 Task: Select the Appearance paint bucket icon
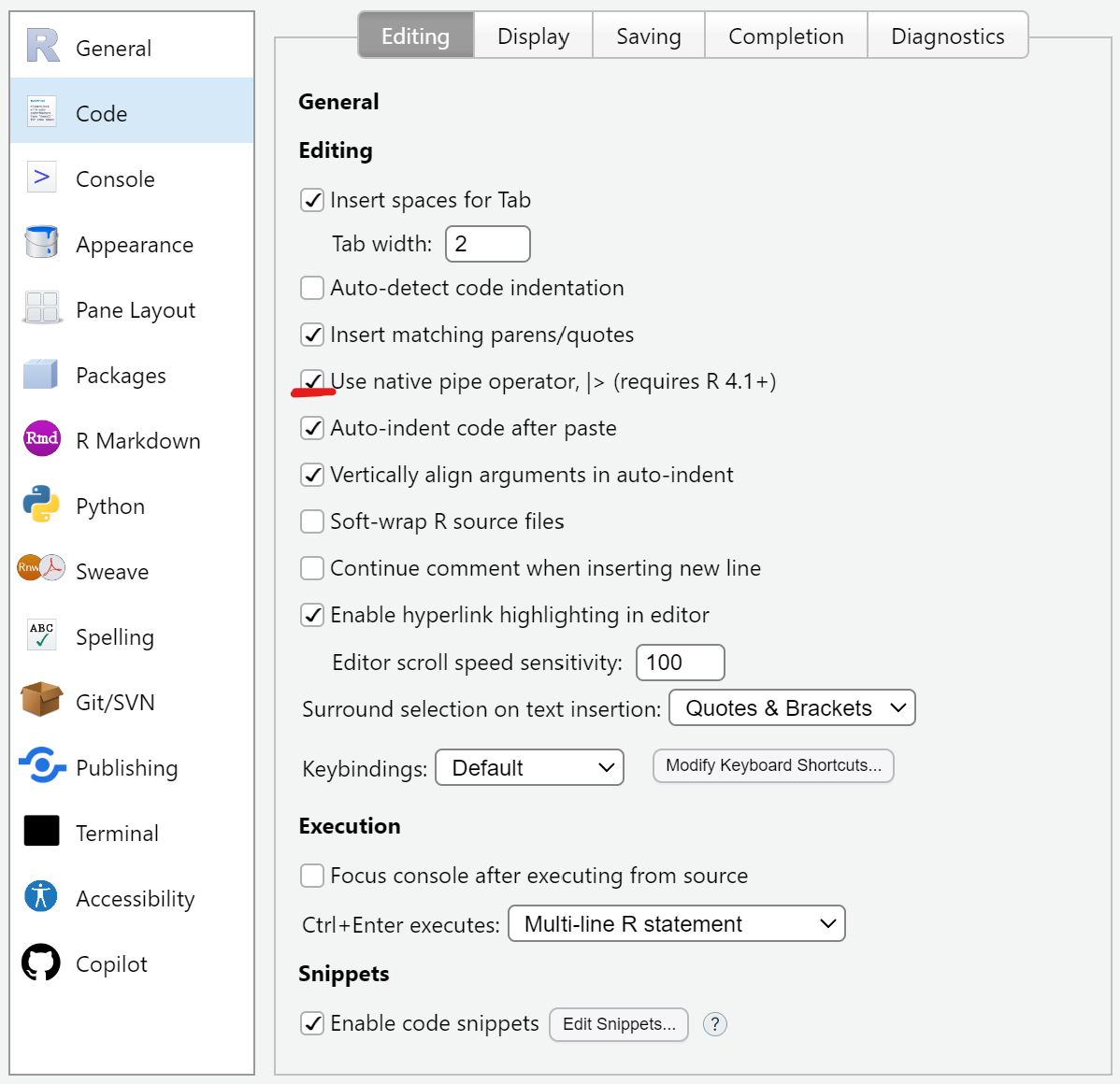(x=41, y=243)
